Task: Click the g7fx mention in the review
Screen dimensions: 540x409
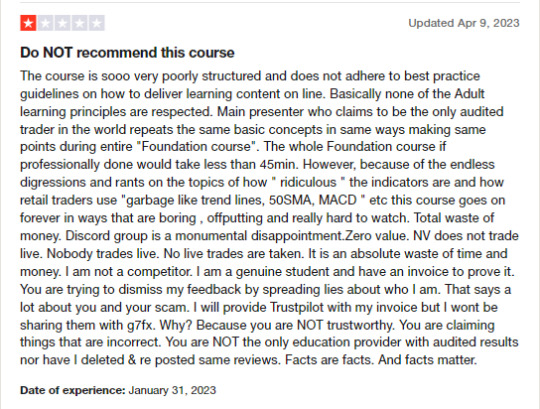Action: tap(141, 325)
